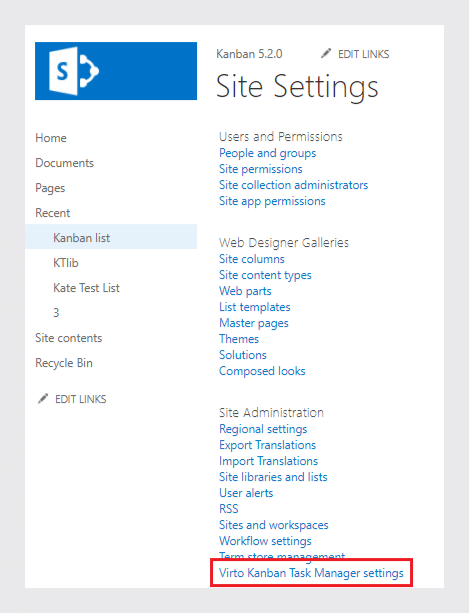469x613 pixels.
Task: Open Solutions gallery
Action: (243, 355)
